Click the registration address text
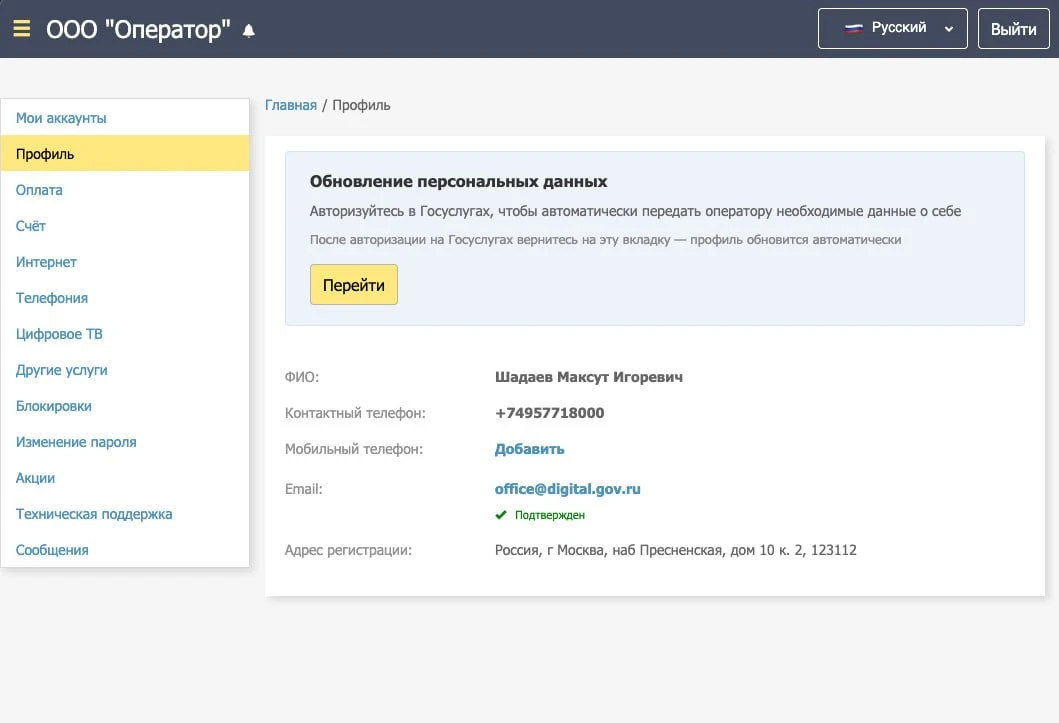Viewport: 1059px width, 723px height. coord(675,550)
